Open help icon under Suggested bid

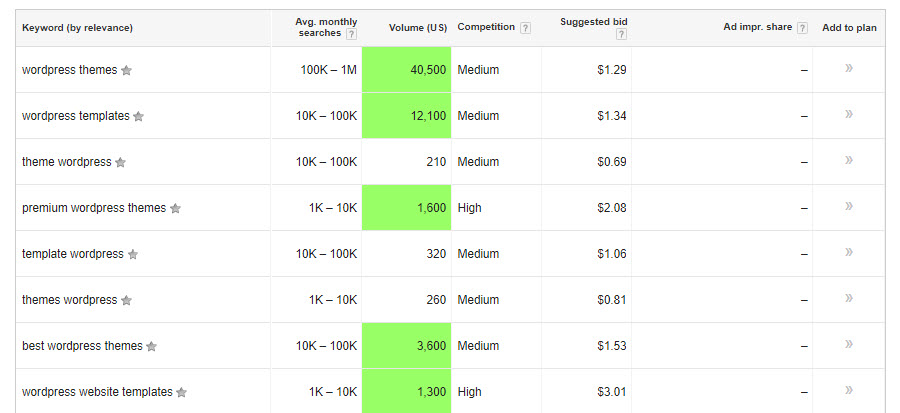click(621, 34)
